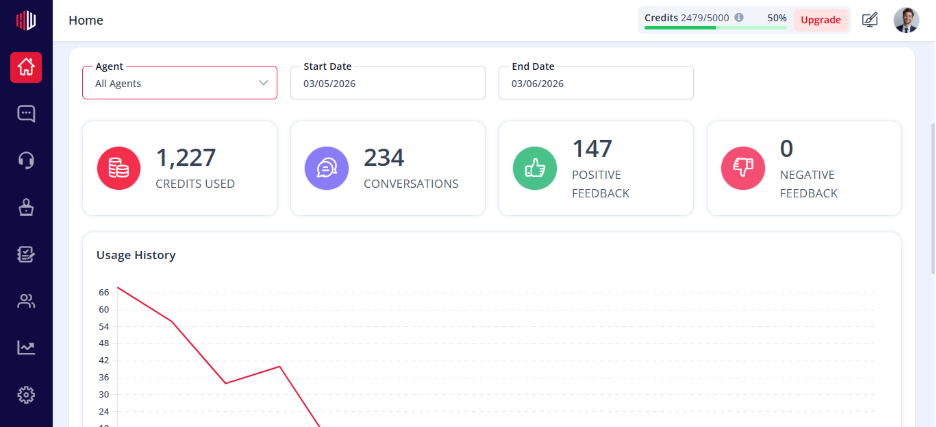The height and width of the screenshot is (427, 936).
Task: Click the 147 positive feedback value
Action: (x=592, y=149)
